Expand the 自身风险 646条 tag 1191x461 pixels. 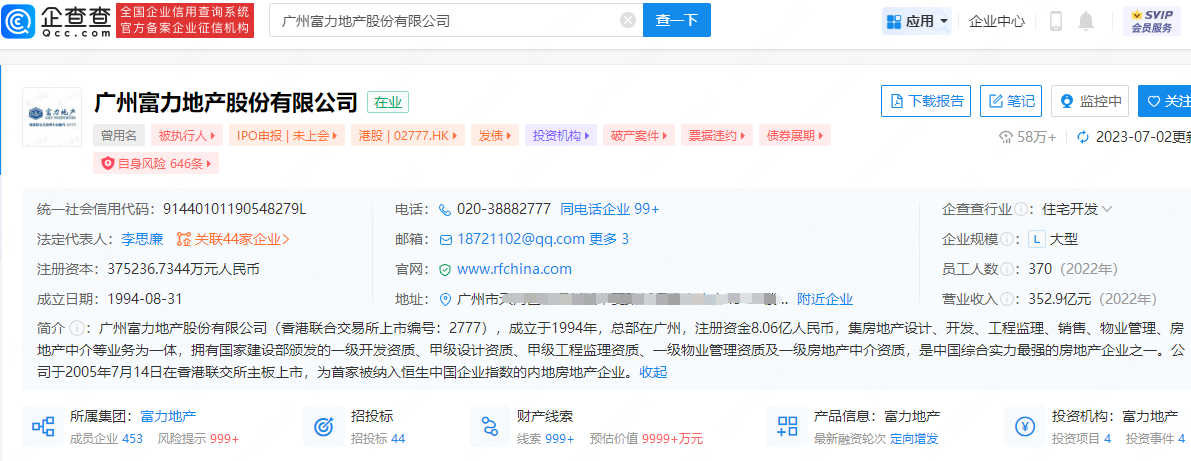click(156, 163)
